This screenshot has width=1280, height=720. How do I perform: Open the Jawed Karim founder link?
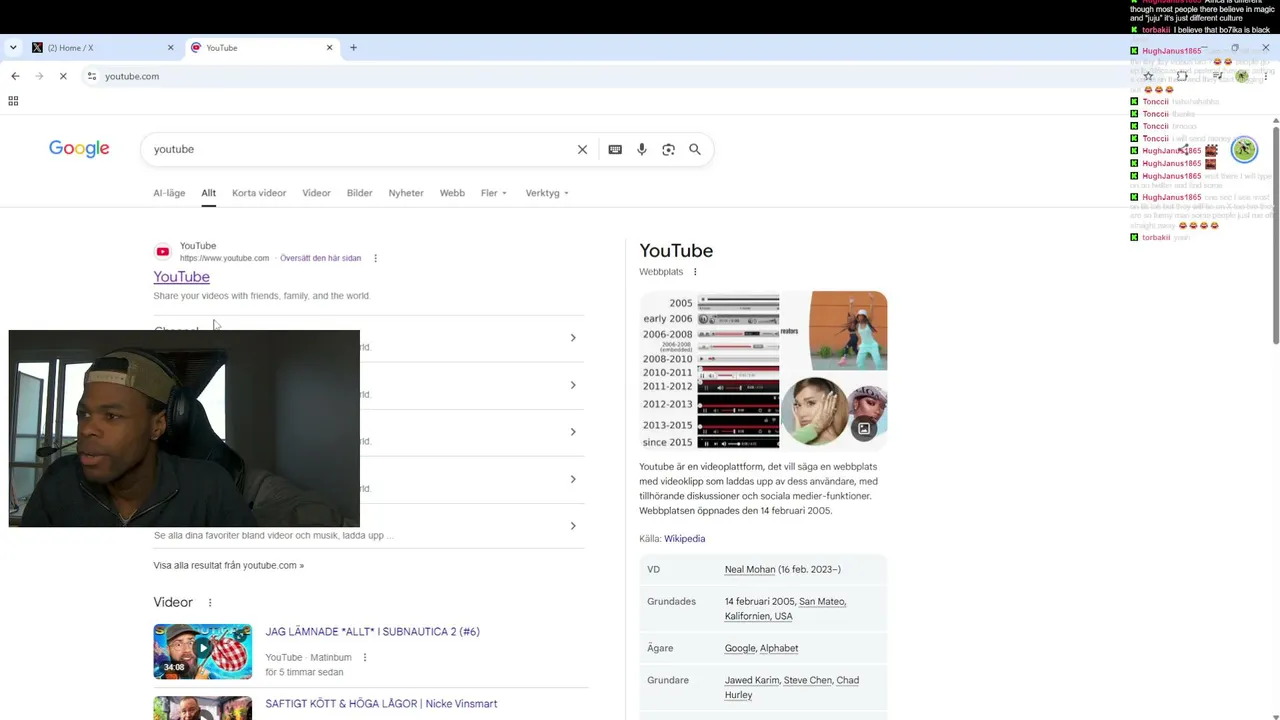(x=752, y=681)
